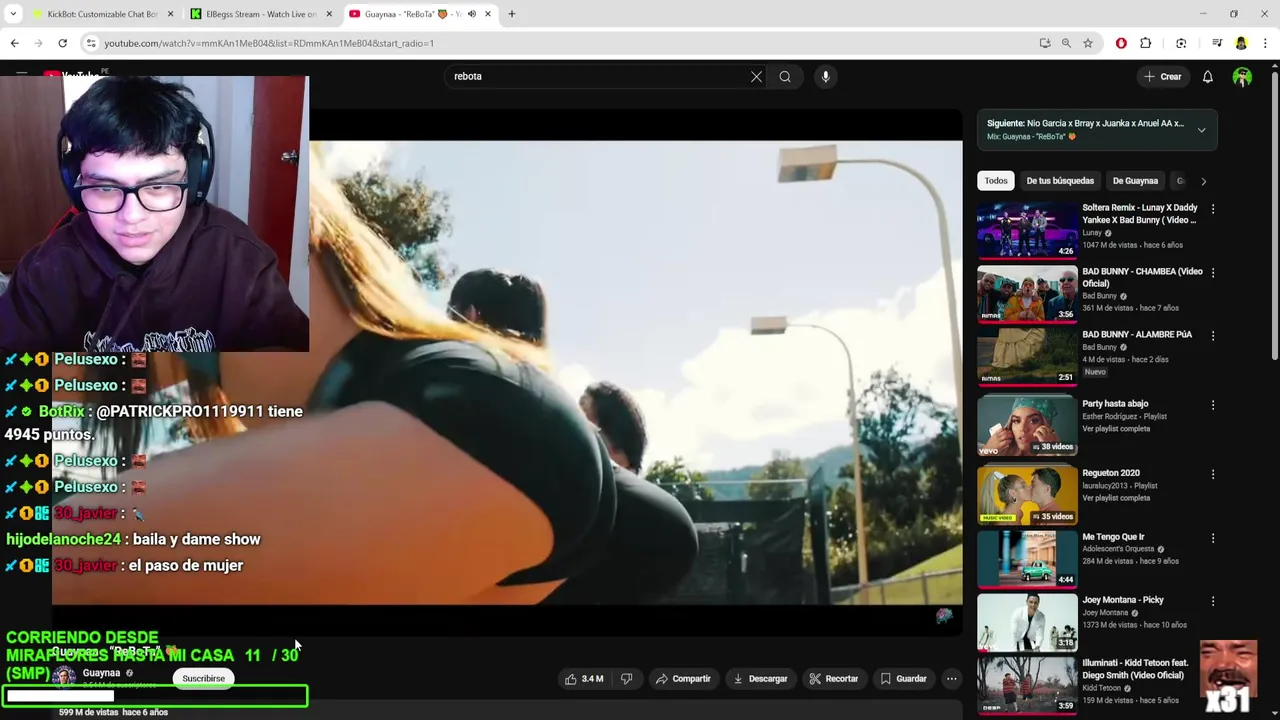Clear the search text with X
The image size is (1280, 720).
tap(756, 76)
